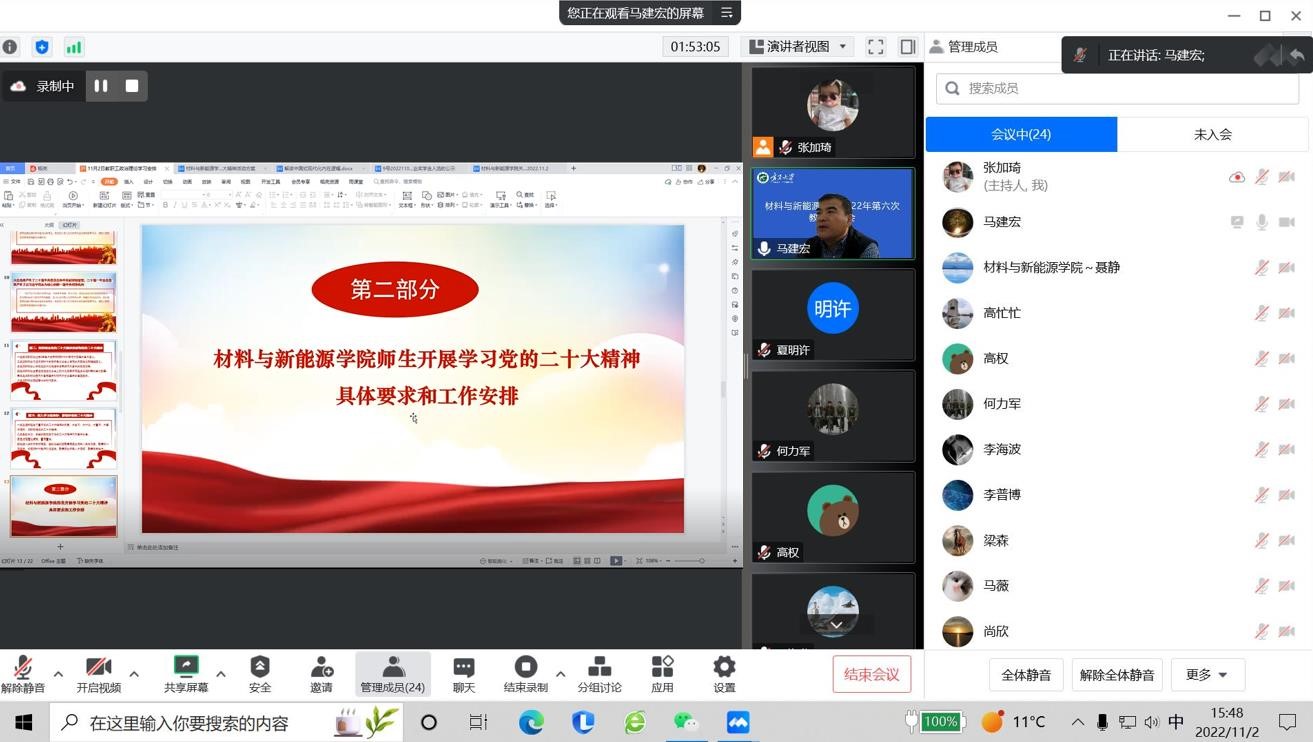Expand the speaker view (演讲者视图) dropdown
The height and width of the screenshot is (742, 1313).
[x=799, y=47]
